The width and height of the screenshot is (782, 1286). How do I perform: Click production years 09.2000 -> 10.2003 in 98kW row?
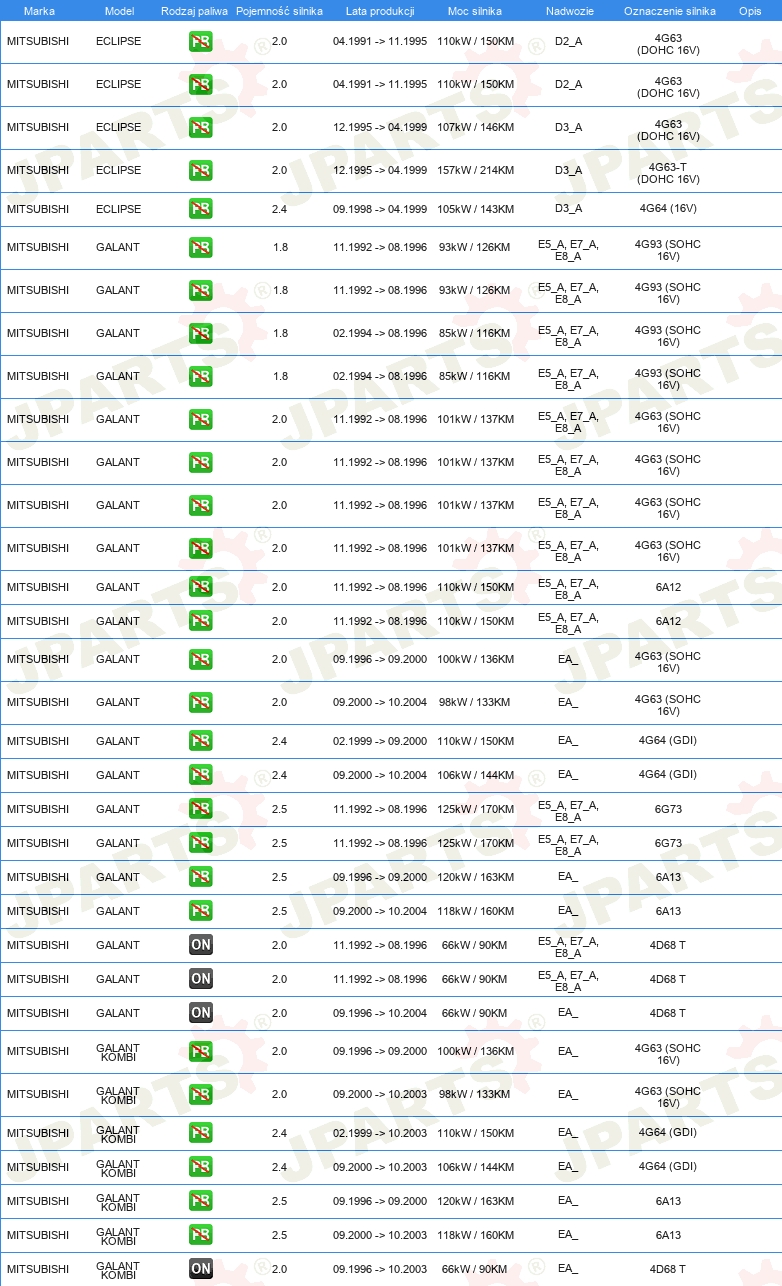[380, 1094]
